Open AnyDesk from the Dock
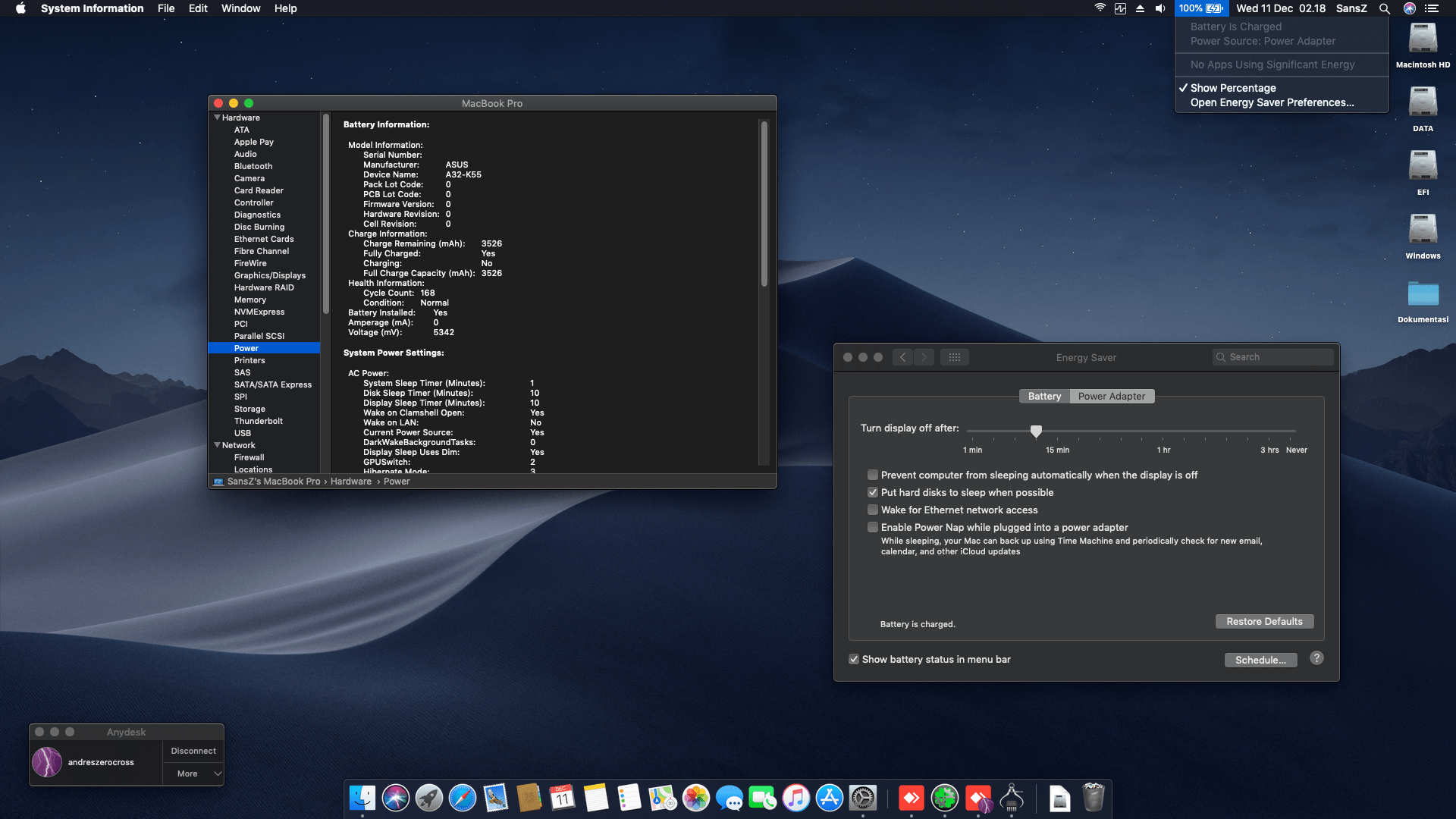 click(912, 798)
